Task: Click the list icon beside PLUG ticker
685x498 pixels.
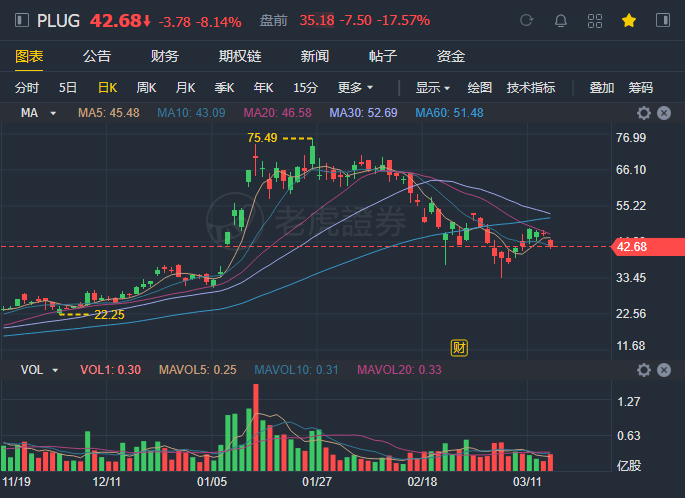Action: (x=21, y=20)
